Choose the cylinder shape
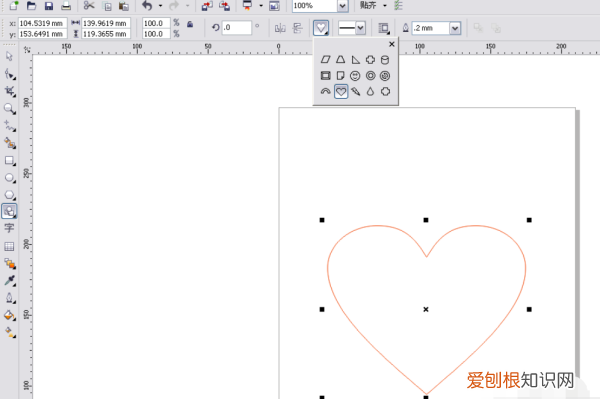This screenshot has height=399, width=600. point(385,60)
